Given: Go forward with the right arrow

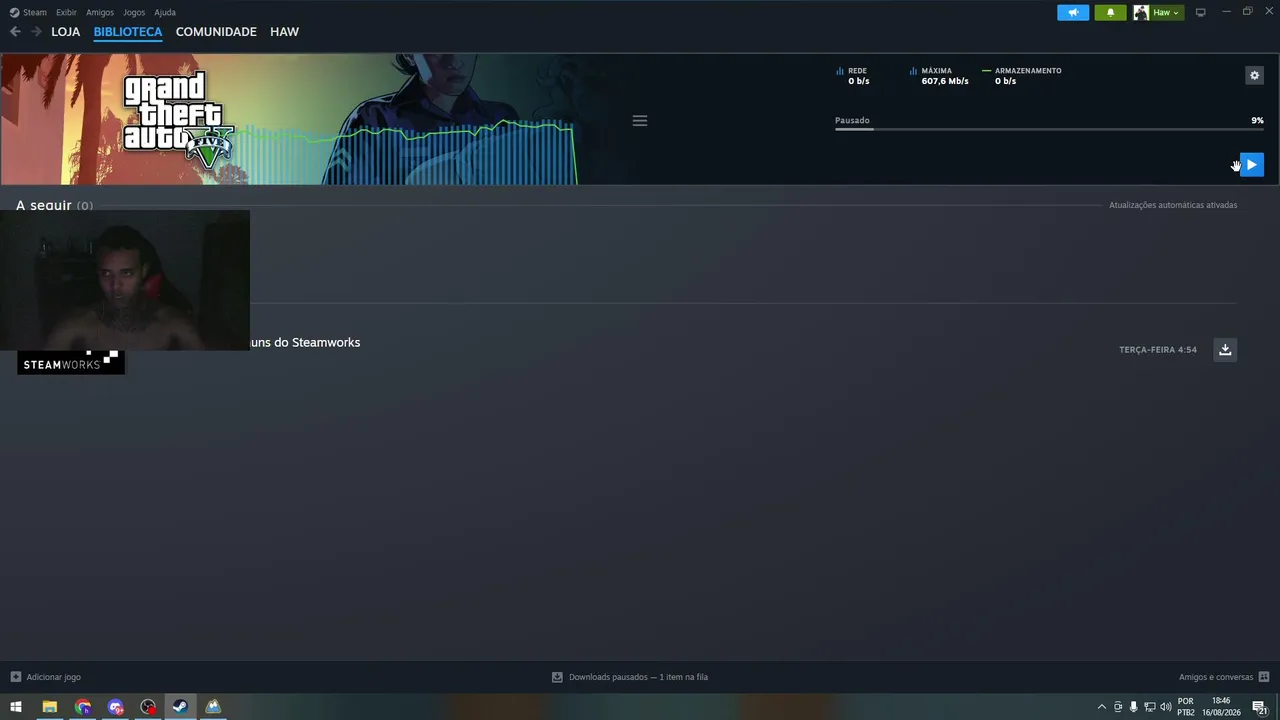Looking at the screenshot, I should pos(36,32).
